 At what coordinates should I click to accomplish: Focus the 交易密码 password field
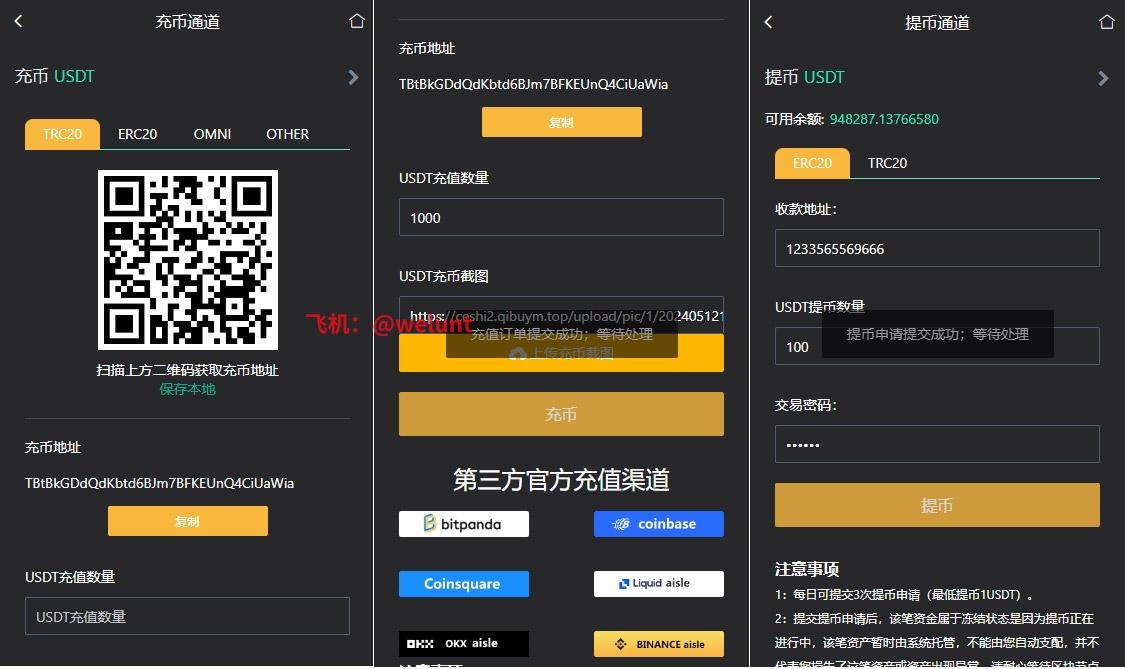tap(937, 444)
